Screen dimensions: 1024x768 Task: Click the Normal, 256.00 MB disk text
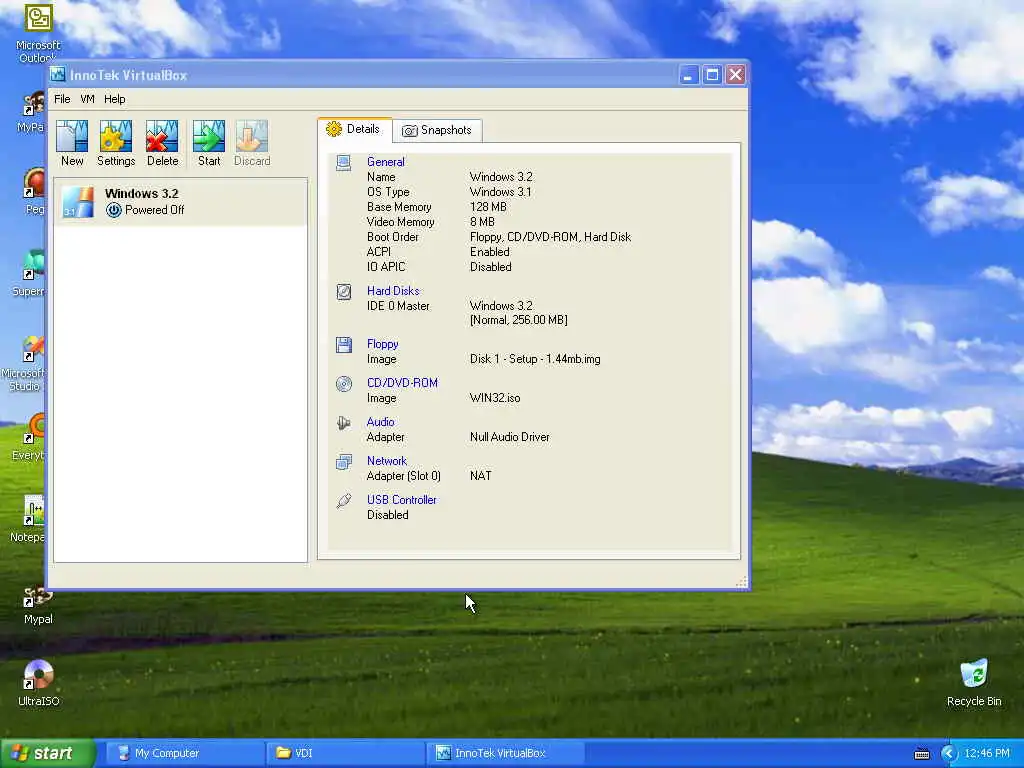519,320
